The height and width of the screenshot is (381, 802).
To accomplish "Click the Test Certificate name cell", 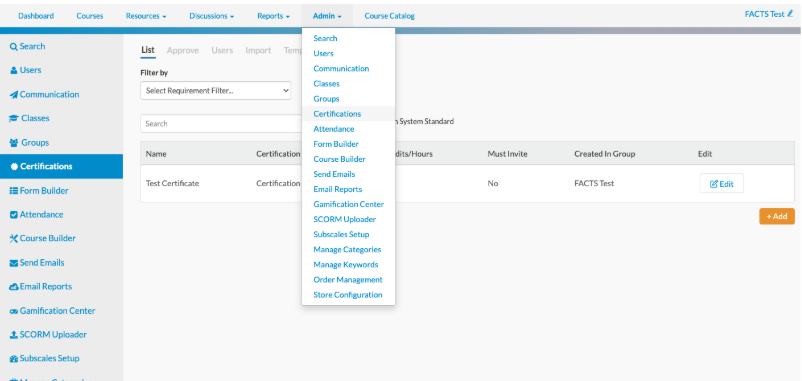I will click(x=172, y=184).
